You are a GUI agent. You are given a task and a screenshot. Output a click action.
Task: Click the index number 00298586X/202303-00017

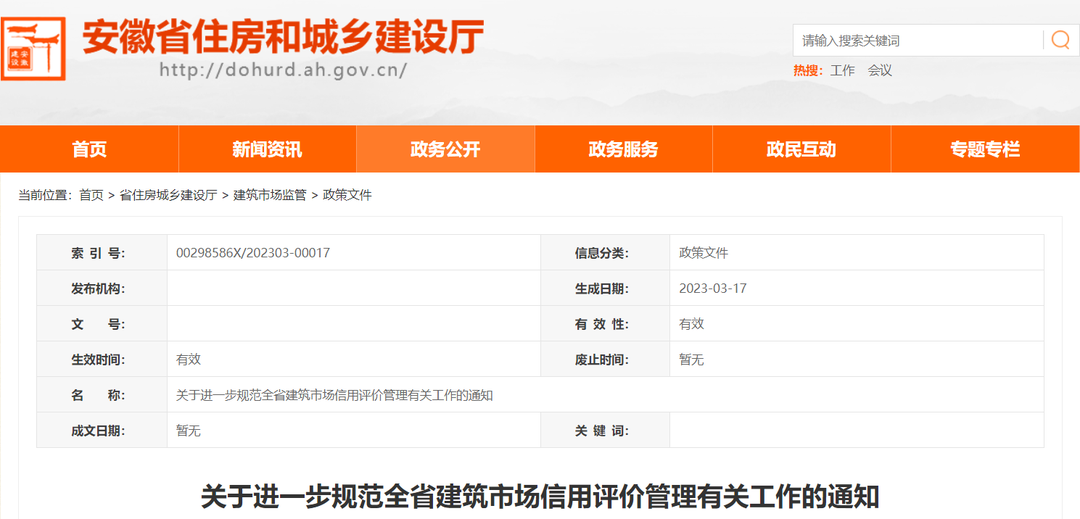pyautogui.click(x=253, y=253)
